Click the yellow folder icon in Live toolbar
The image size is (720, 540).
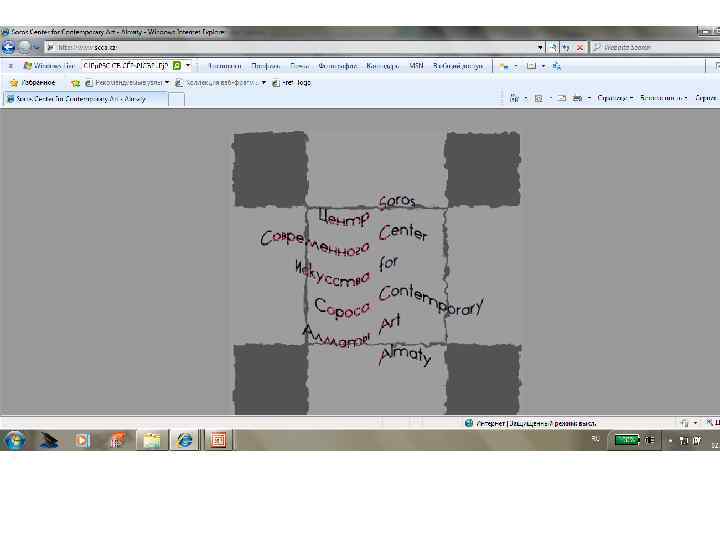click(504, 67)
